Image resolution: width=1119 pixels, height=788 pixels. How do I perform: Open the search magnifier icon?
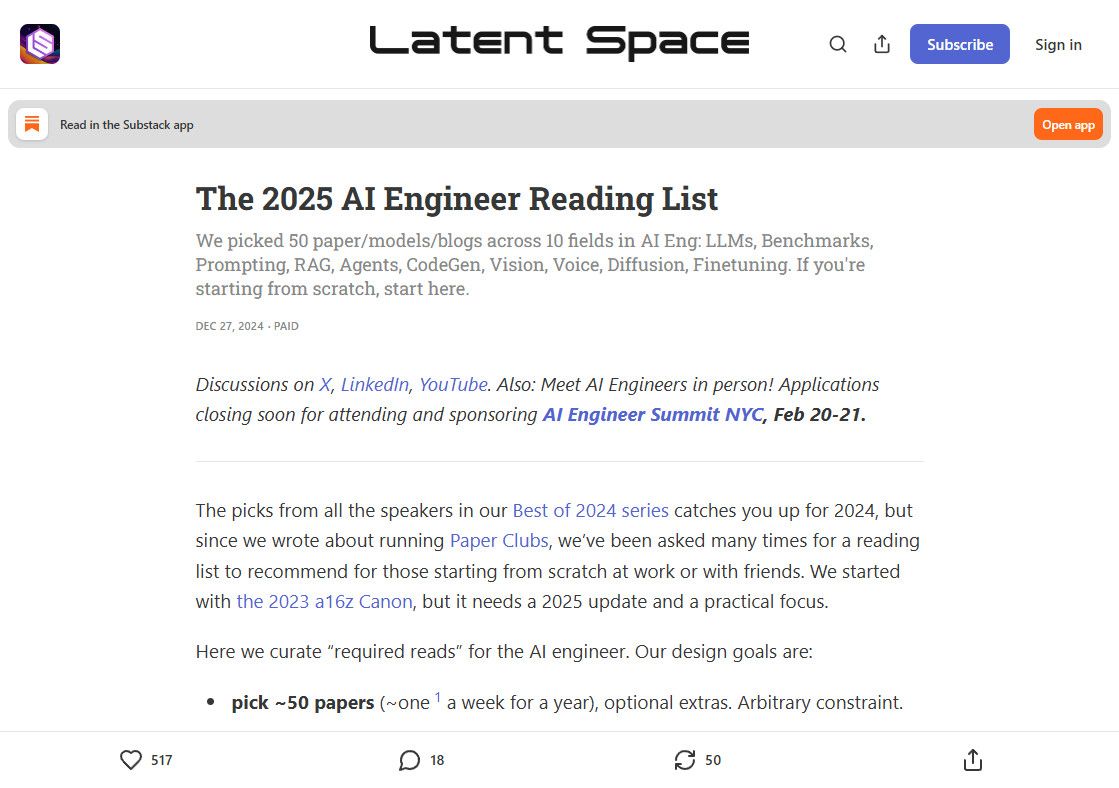coord(838,44)
